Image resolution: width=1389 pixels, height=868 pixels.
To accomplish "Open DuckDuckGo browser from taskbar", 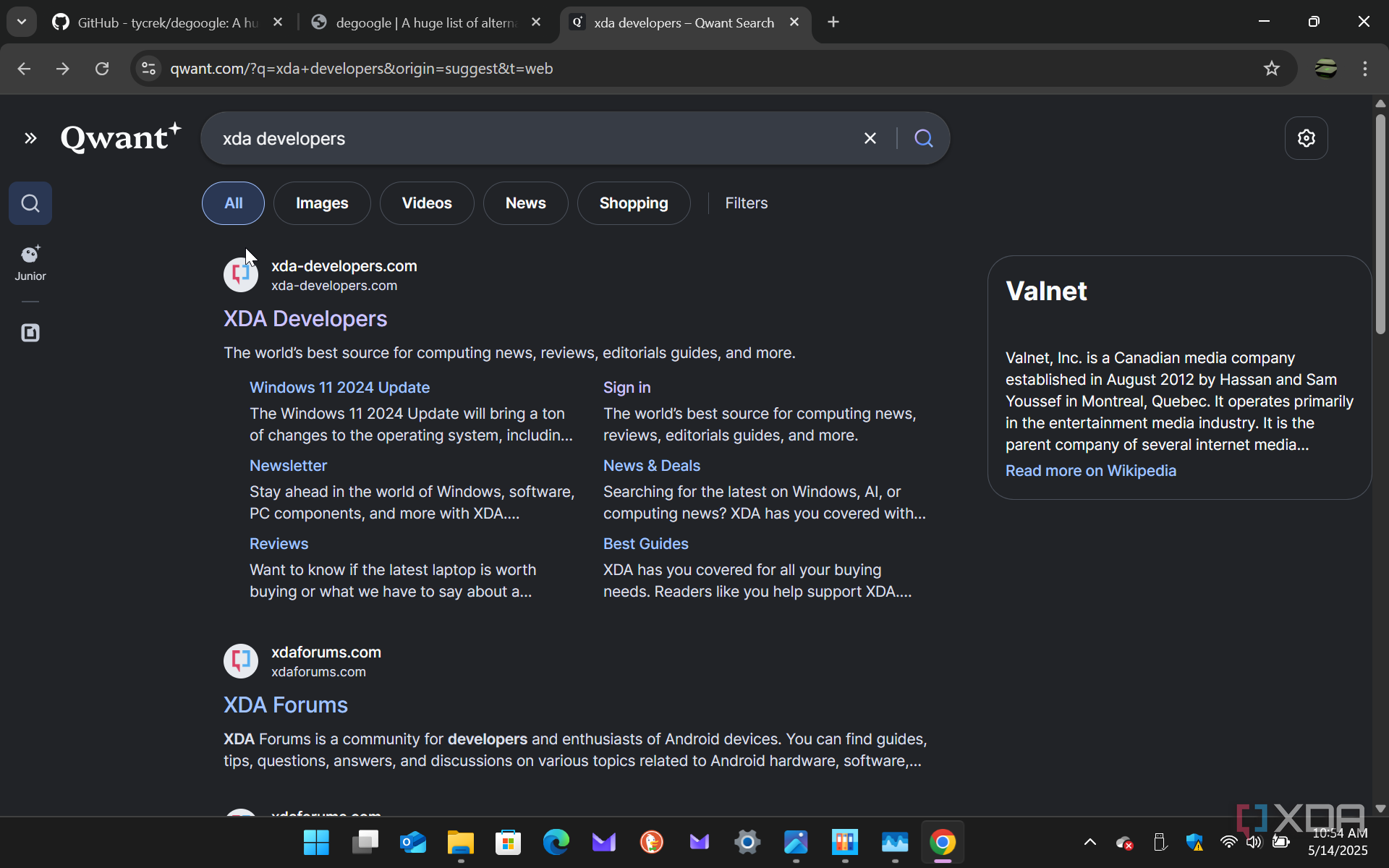I will [x=652, y=843].
